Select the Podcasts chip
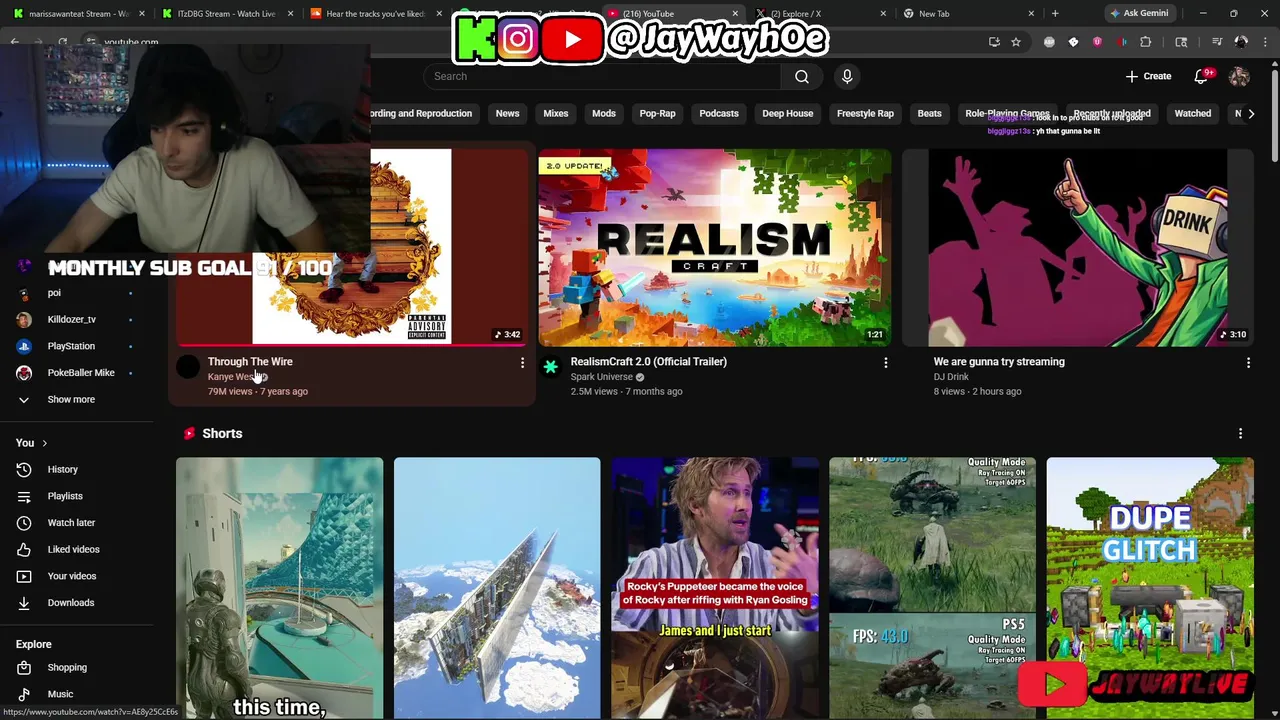Screen dimensions: 1280x720 coord(719,114)
